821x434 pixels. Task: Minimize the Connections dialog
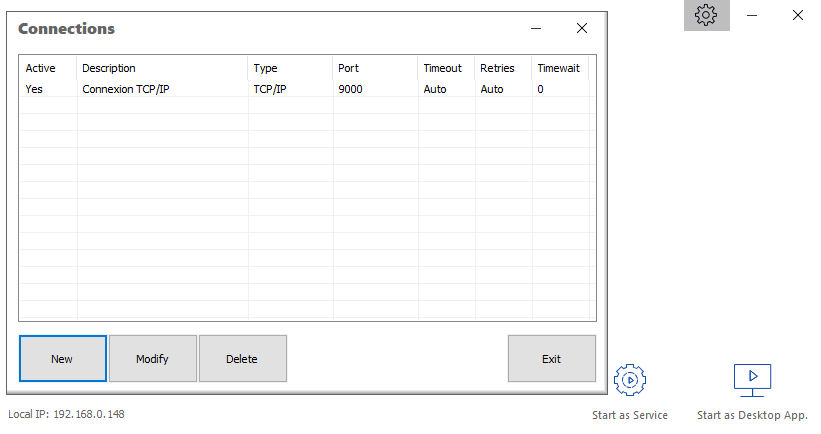[536, 28]
